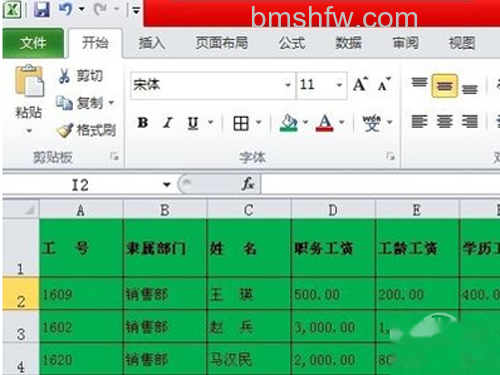500x375 pixels.
Task: Decrease font size with small A
Action: click(x=384, y=84)
